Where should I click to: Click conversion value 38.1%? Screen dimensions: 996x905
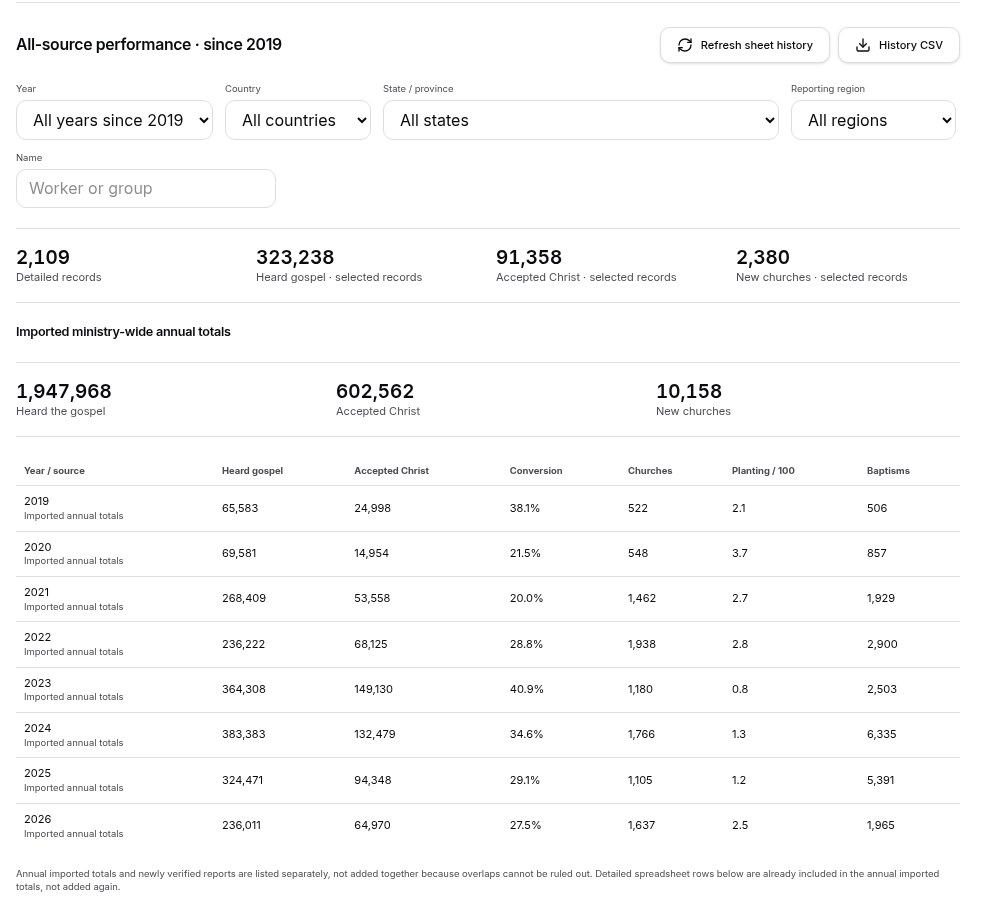525,508
